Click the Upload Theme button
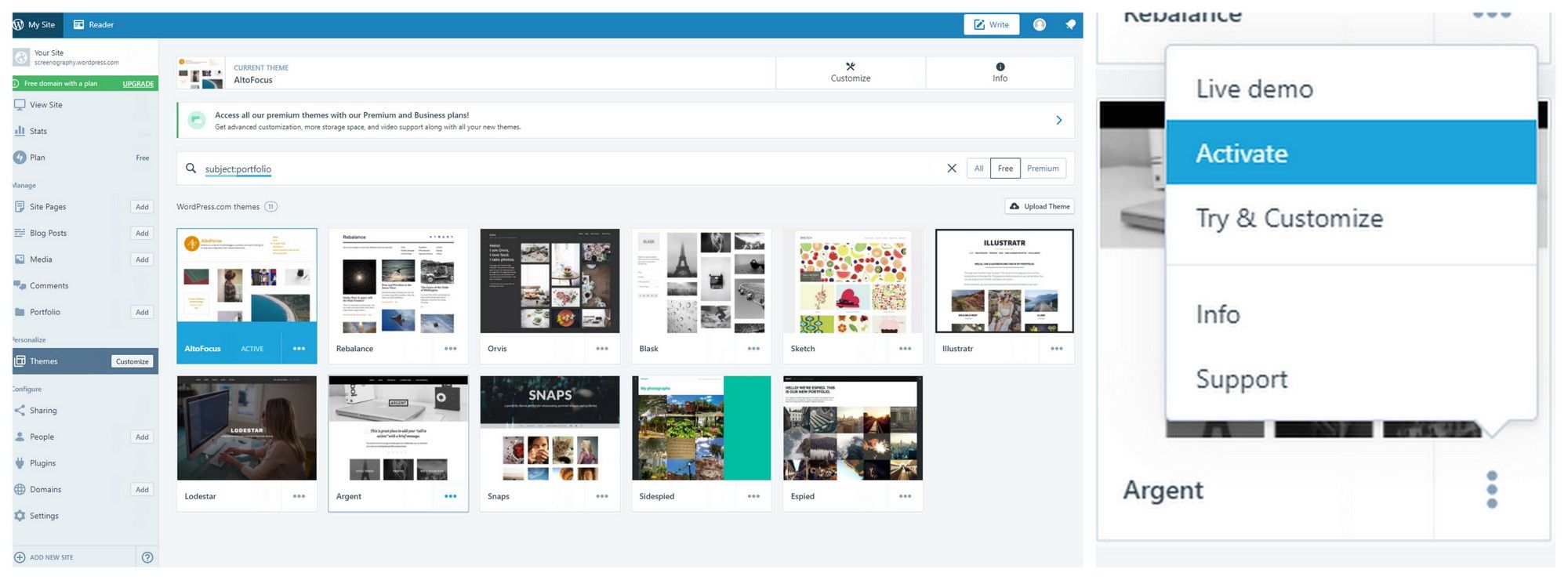1568x580 pixels. [1040, 206]
